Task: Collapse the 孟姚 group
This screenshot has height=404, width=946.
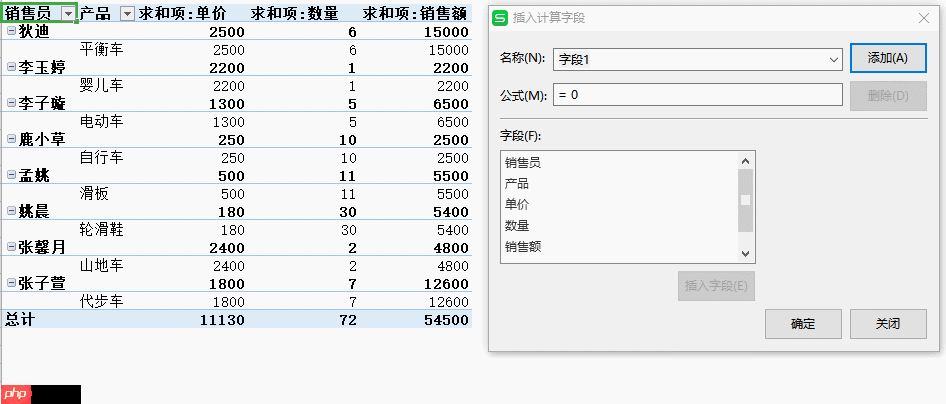Action: pos(11,175)
